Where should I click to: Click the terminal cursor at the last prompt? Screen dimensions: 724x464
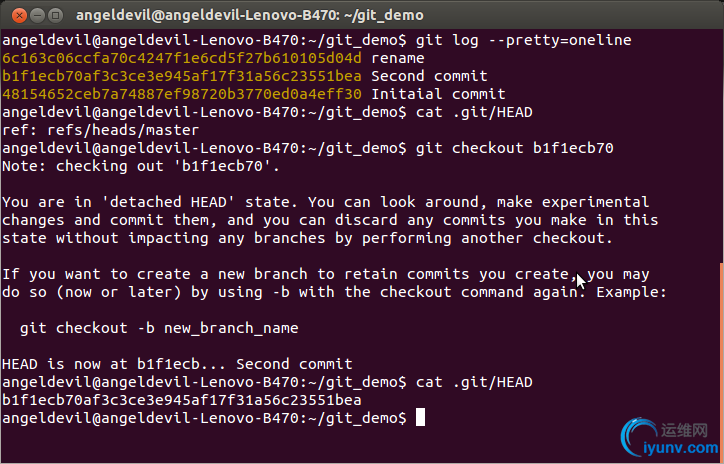[x=421, y=417]
